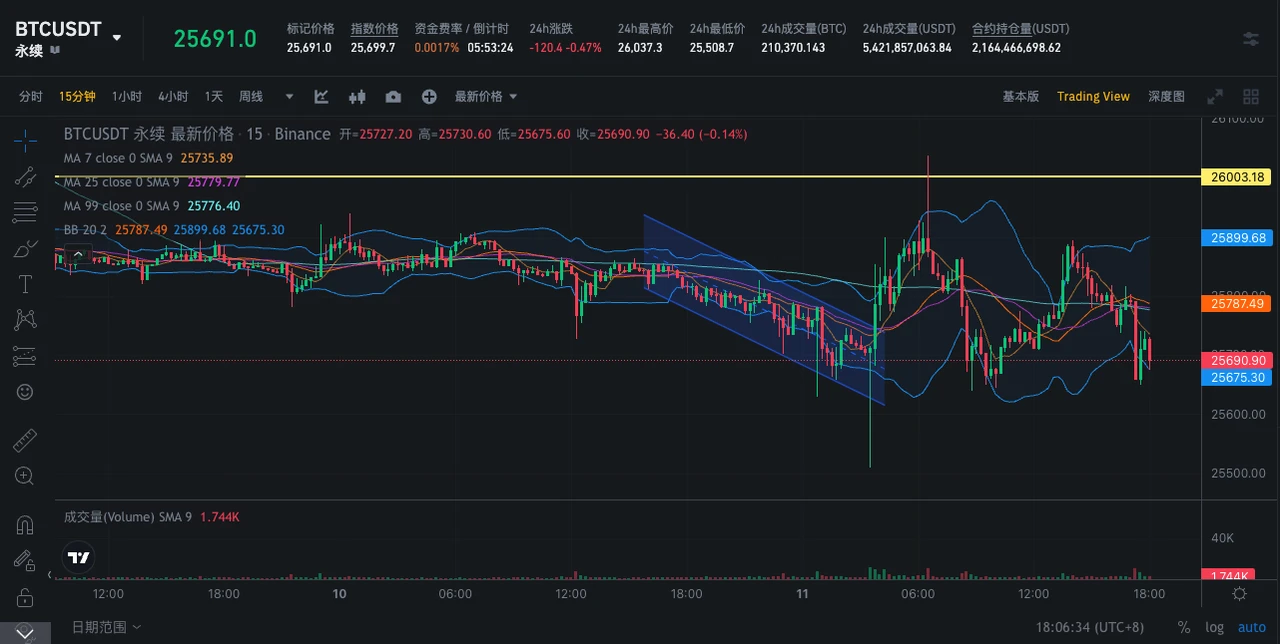The height and width of the screenshot is (644, 1280).
Task: Open the 日期范围 date range dropdown
Action: click(106, 627)
